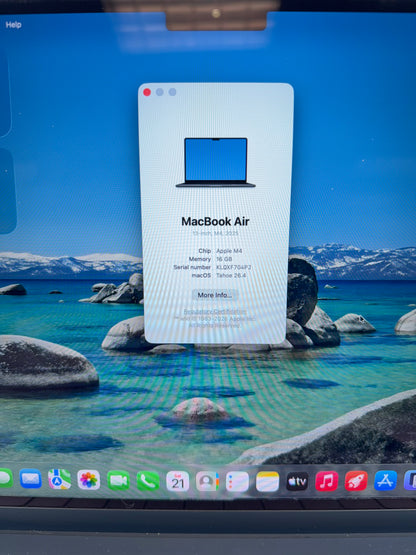Click the '13-inch, M4, 2025' model subtitle
Image resolution: width=416 pixels, height=555 pixels.
[x=215, y=234]
